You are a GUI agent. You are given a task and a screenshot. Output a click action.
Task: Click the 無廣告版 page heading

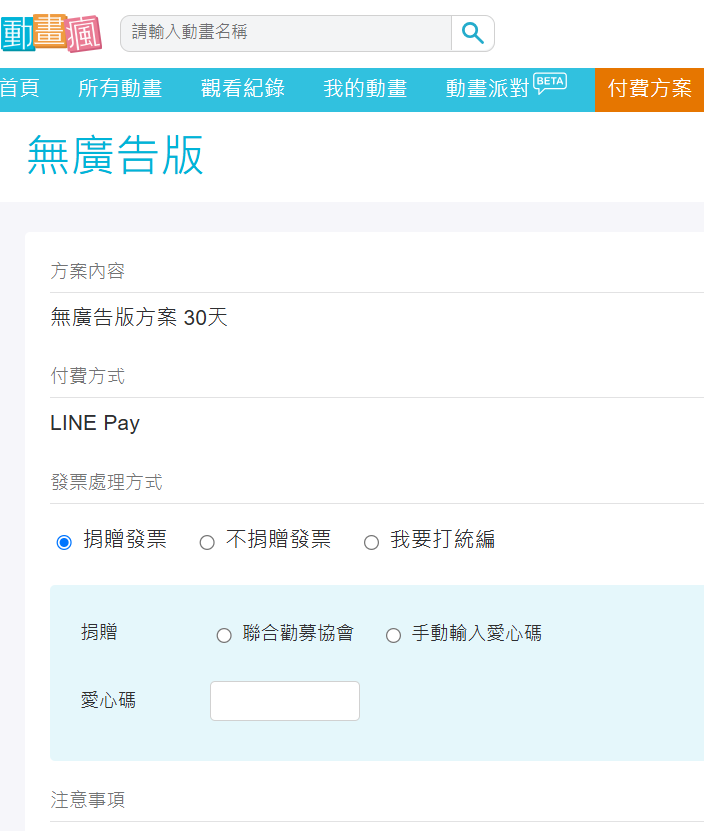tap(116, 156)
